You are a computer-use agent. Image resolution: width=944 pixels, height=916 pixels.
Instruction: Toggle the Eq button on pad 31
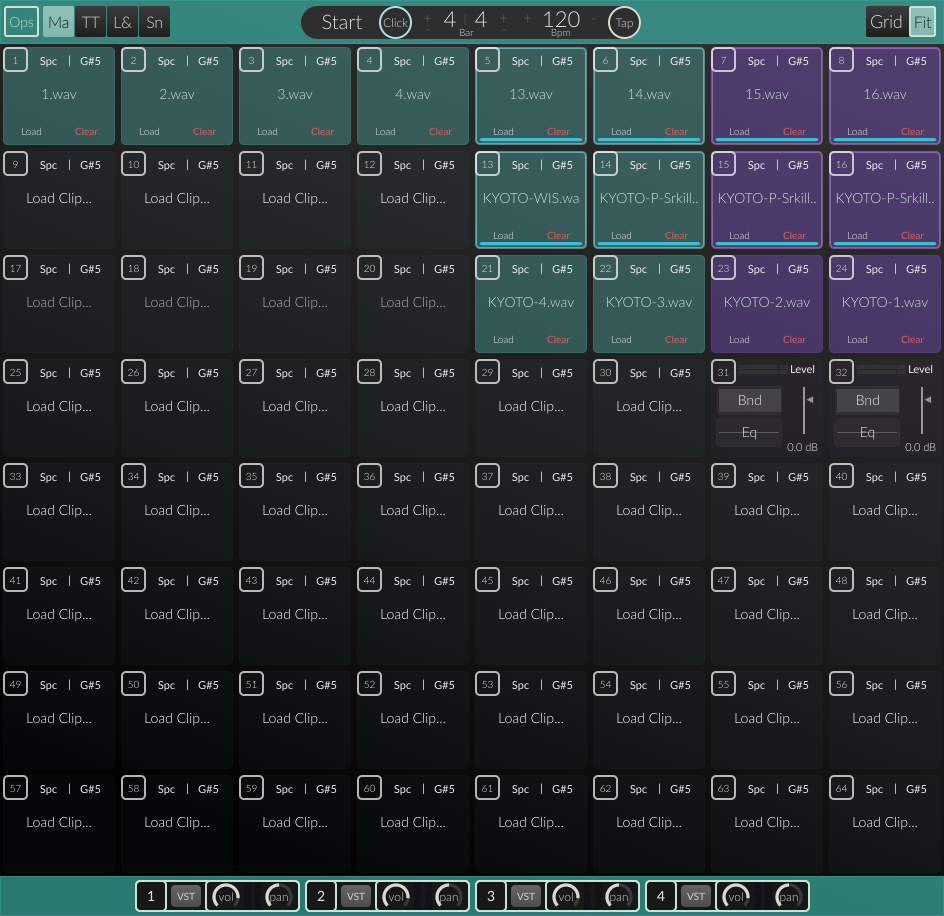tap(749, 432)
